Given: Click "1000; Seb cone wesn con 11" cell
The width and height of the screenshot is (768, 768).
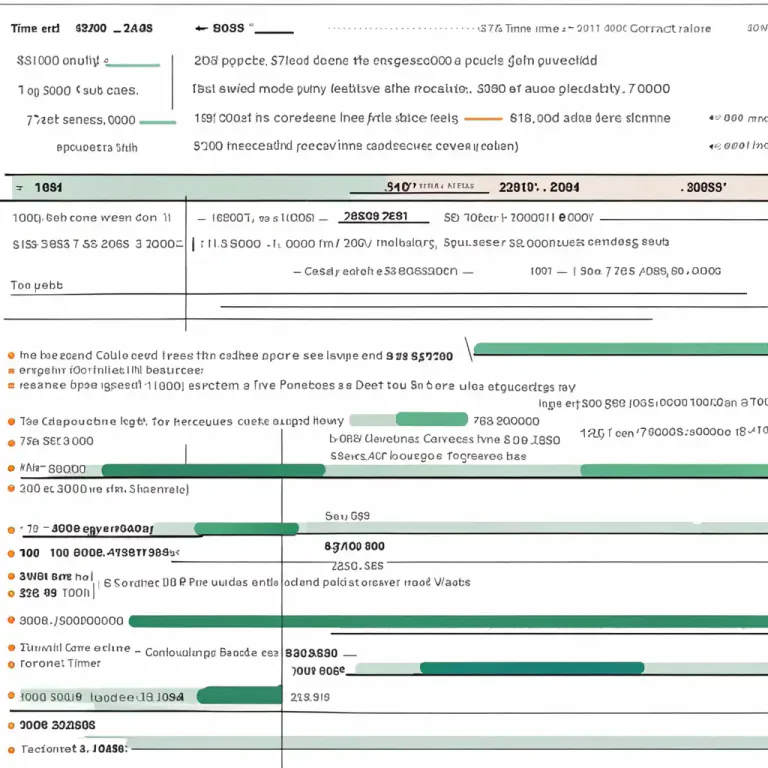Looking at the screenshot, I should [92, 217].
